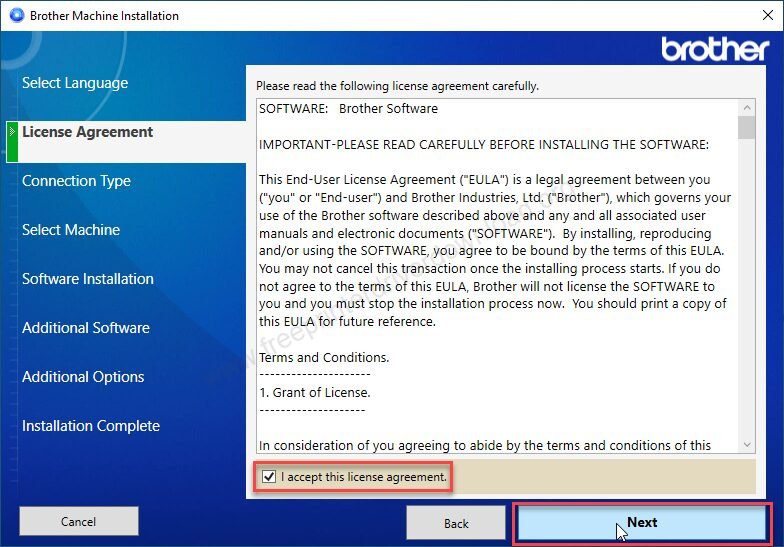Click the Next button

coord(642,523)
